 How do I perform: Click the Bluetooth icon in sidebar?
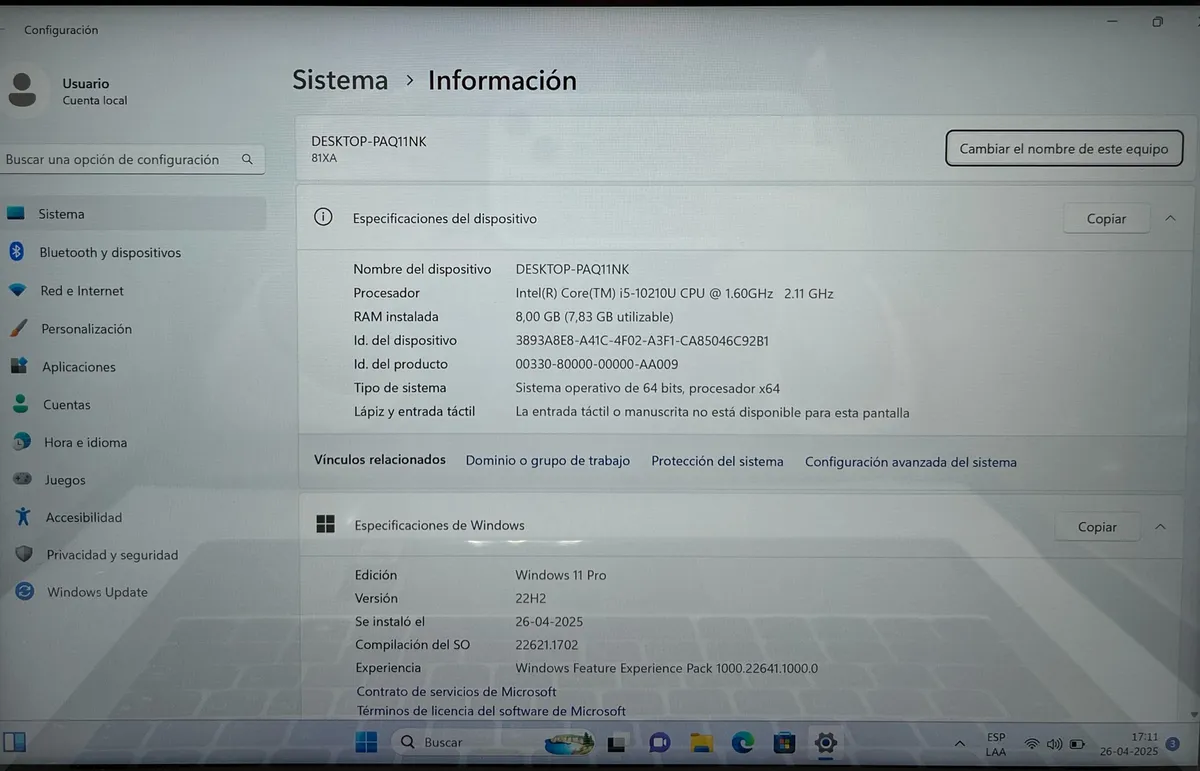[x=17, y=252]
